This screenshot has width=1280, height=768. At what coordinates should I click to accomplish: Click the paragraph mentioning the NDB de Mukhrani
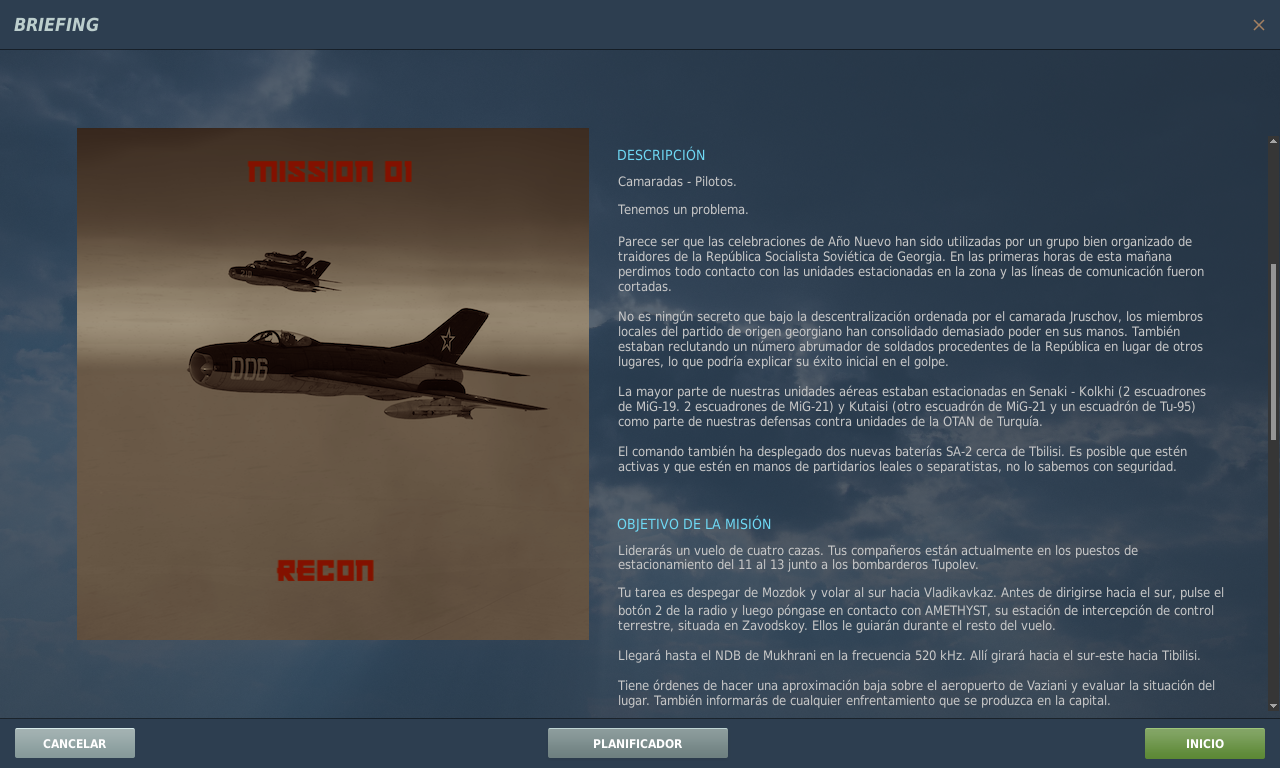(x=908, y=655)
